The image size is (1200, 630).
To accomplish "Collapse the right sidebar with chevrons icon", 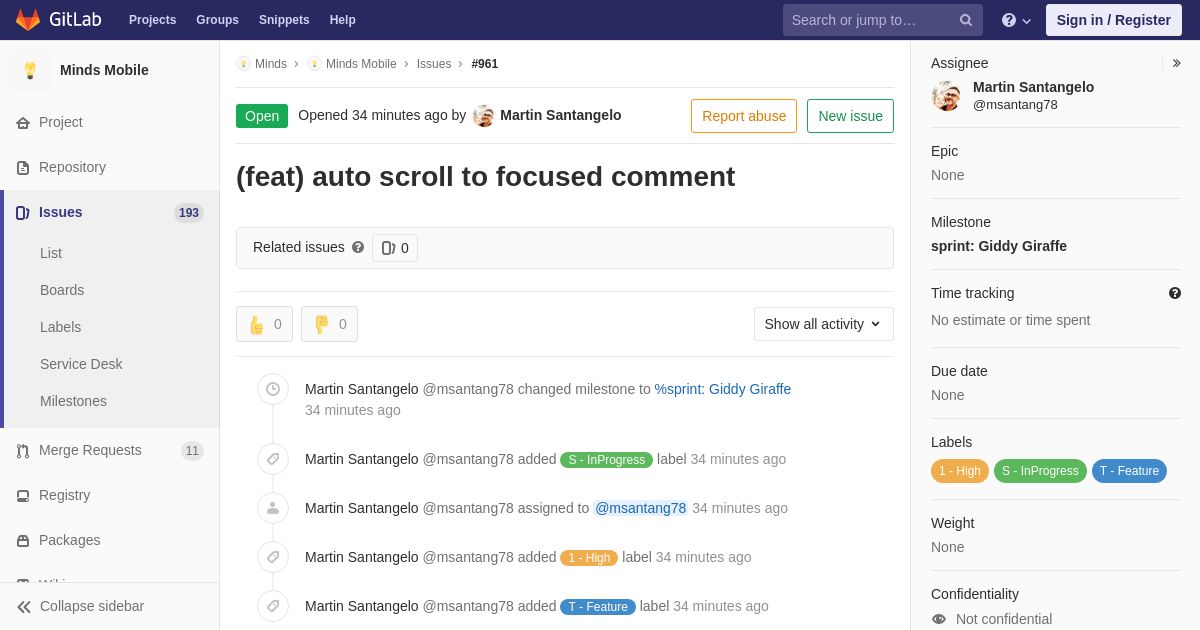I will click(x=1176, y=63).
